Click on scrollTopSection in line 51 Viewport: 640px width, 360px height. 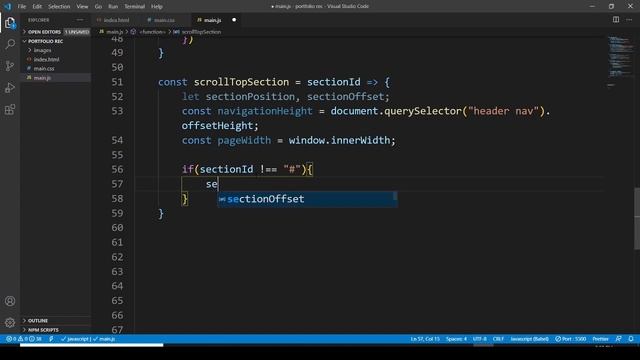241,82
